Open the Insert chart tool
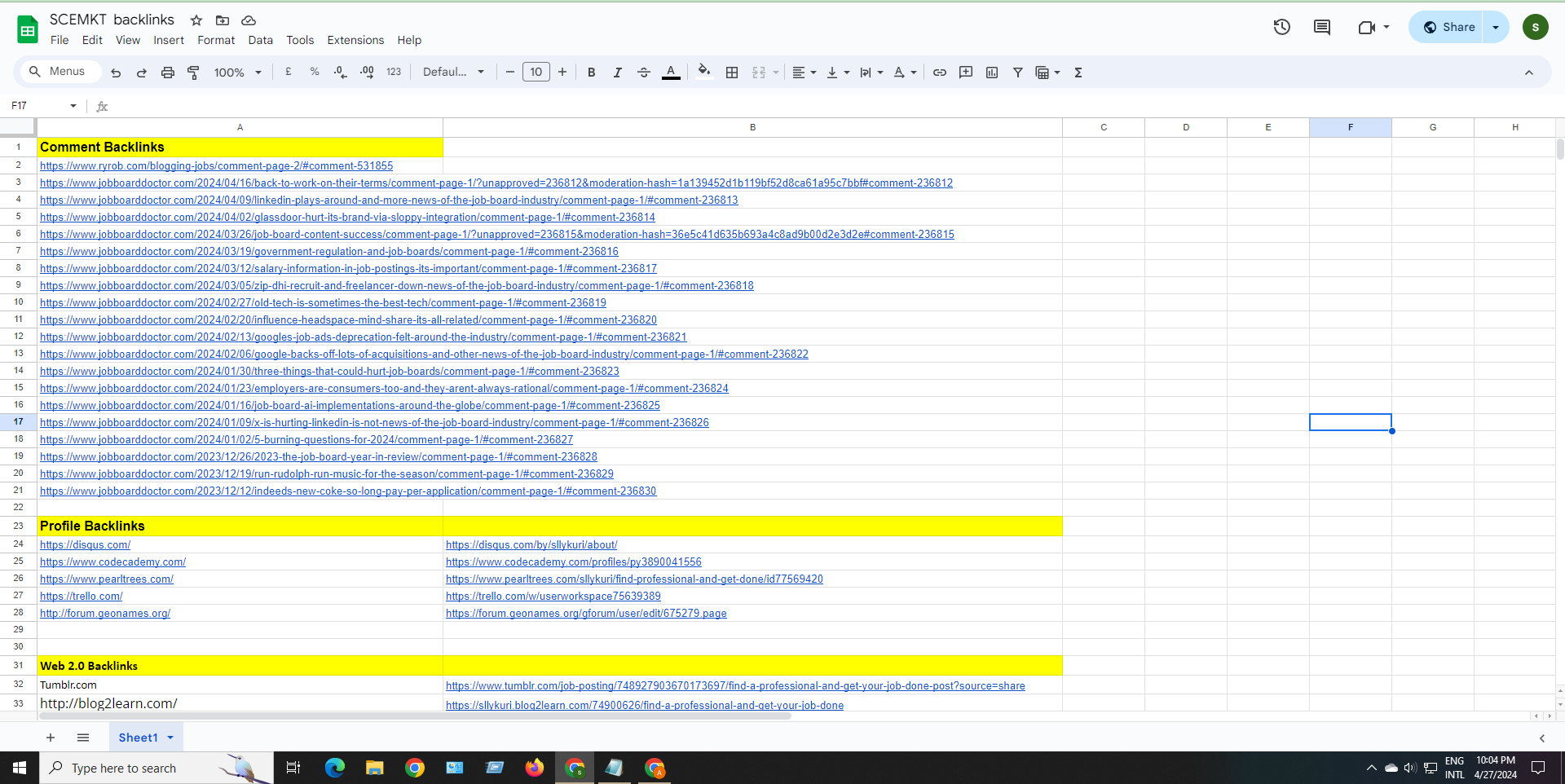 point(991,73)
